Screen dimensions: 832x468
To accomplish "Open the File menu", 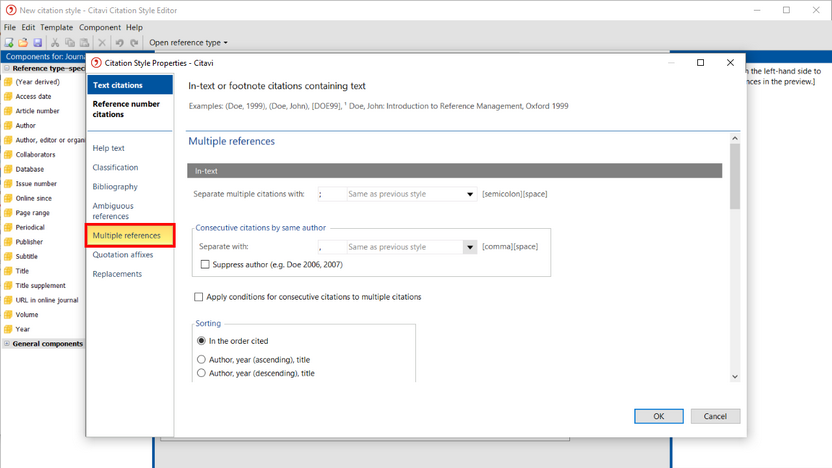I will click(10, 28).
